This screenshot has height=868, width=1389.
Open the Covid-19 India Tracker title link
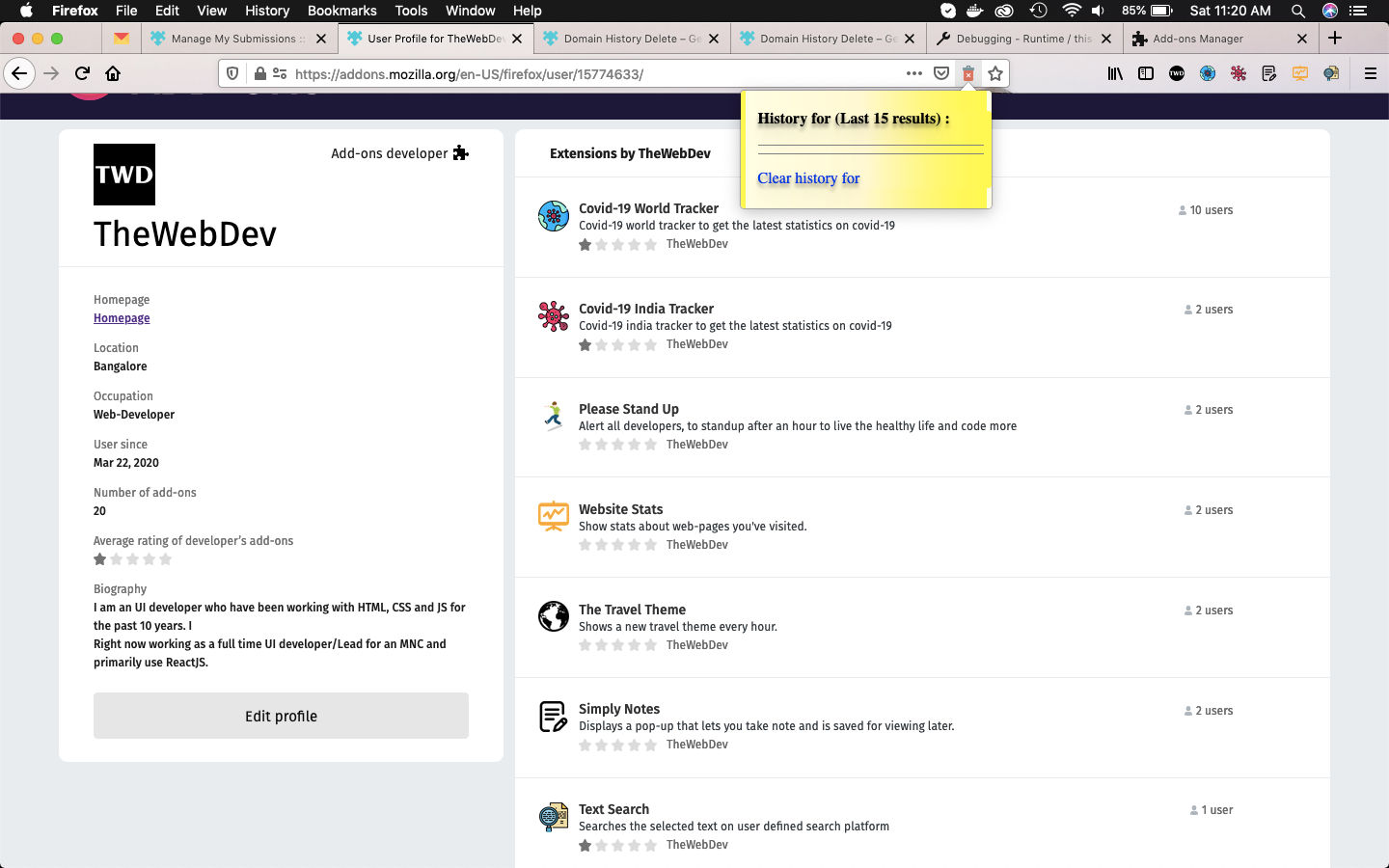[x=646, y=309]
